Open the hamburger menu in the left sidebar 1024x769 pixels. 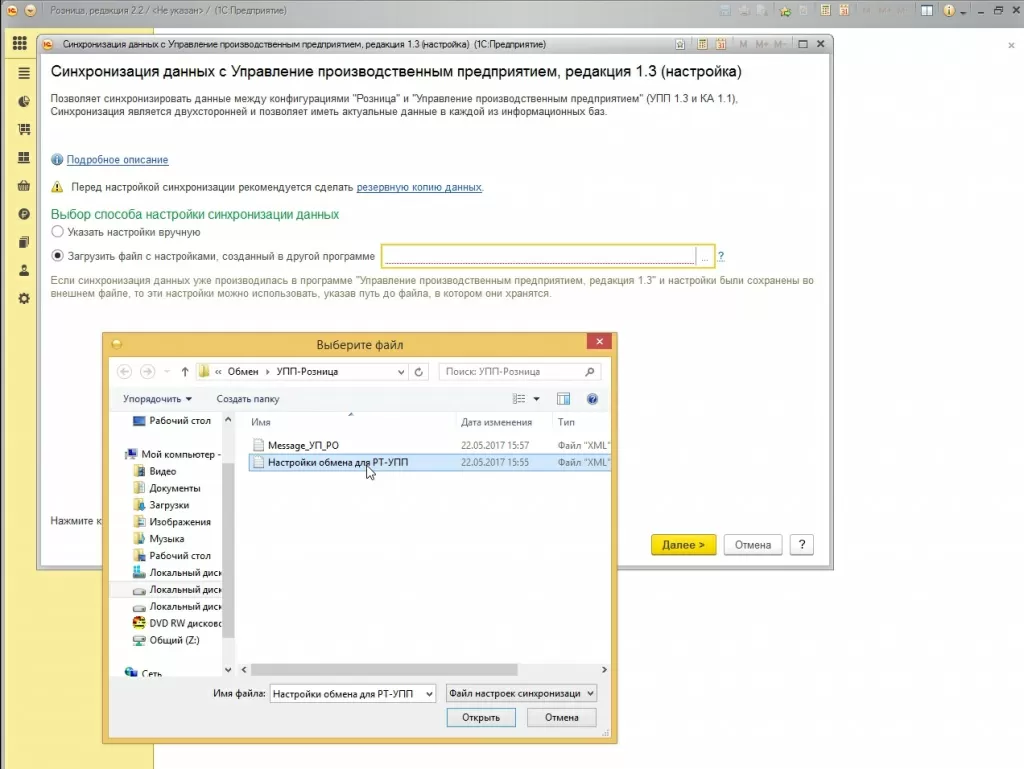pos(24,73)
